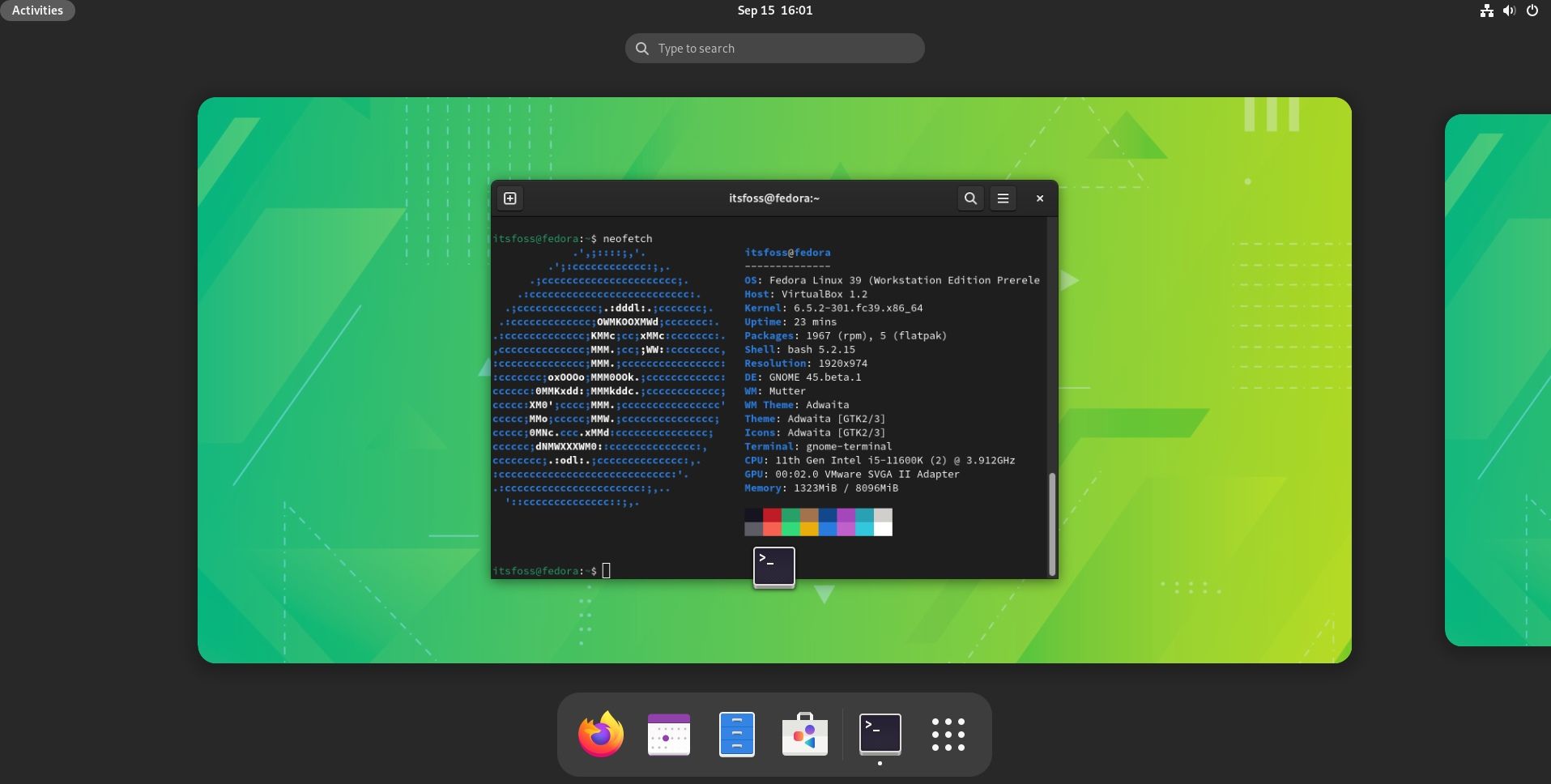Expand the quick settings system tray area
Viewport: 1551px width, 784px height.
point(1508,11)
